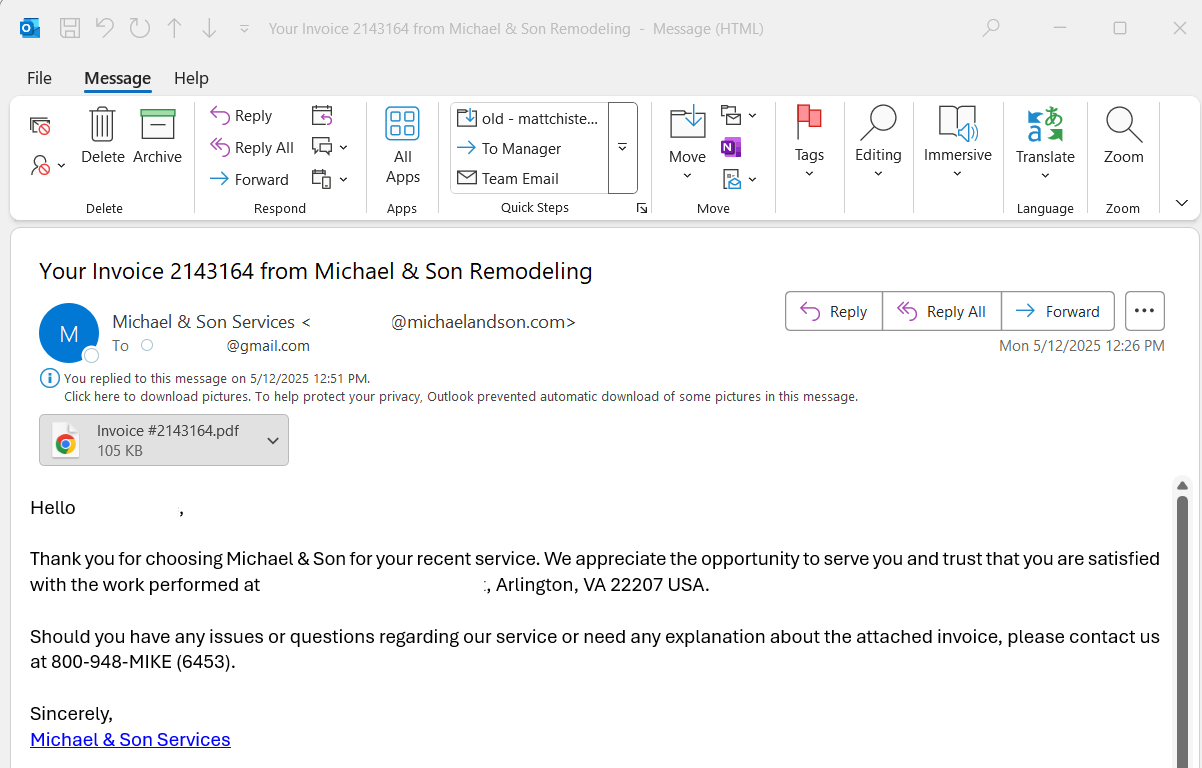Click the Immersive reader icon

coord(957,125)
